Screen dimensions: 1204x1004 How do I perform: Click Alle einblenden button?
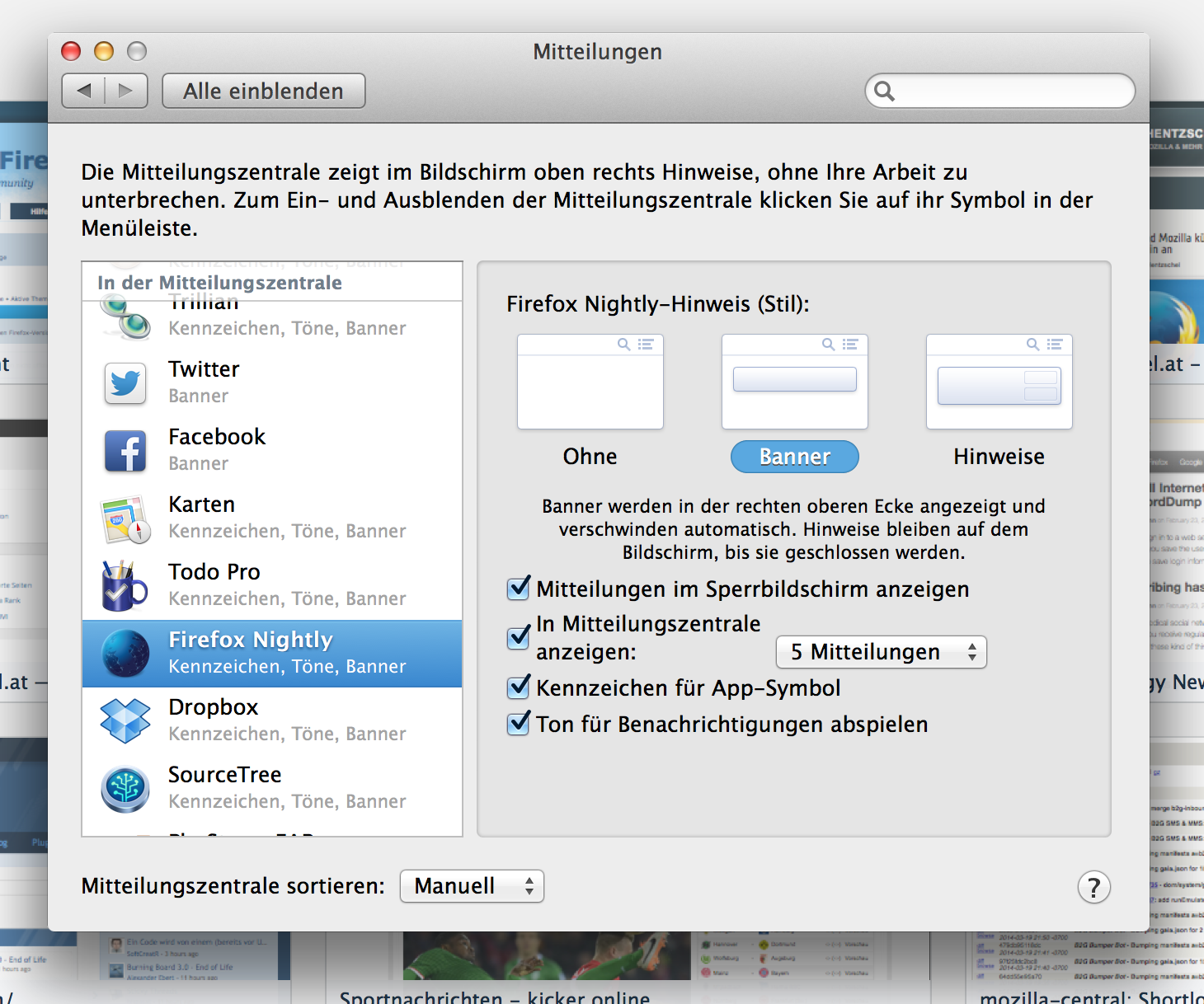tap(264, 91)
